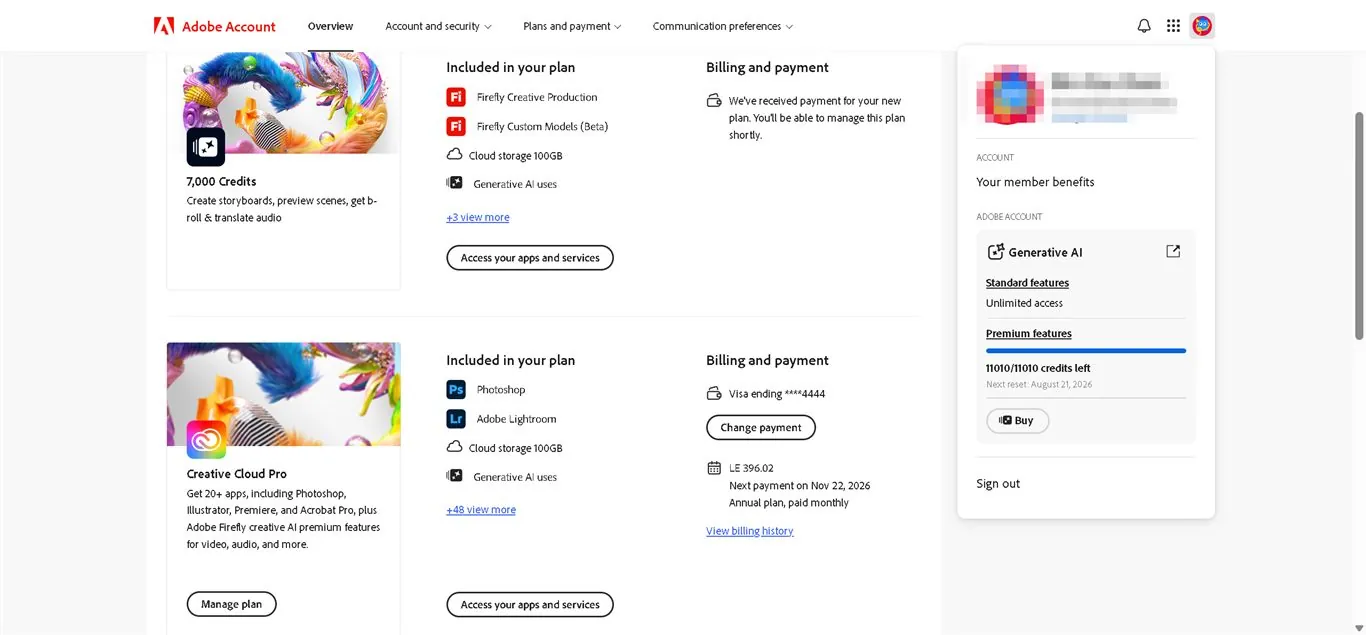Expand Communication preferences menu
1366x635 pixels.
point(723,26)
